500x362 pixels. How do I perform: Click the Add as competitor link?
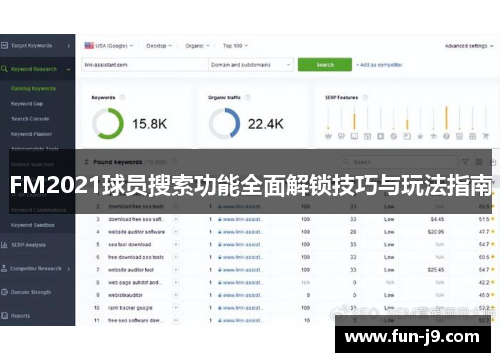380,65
